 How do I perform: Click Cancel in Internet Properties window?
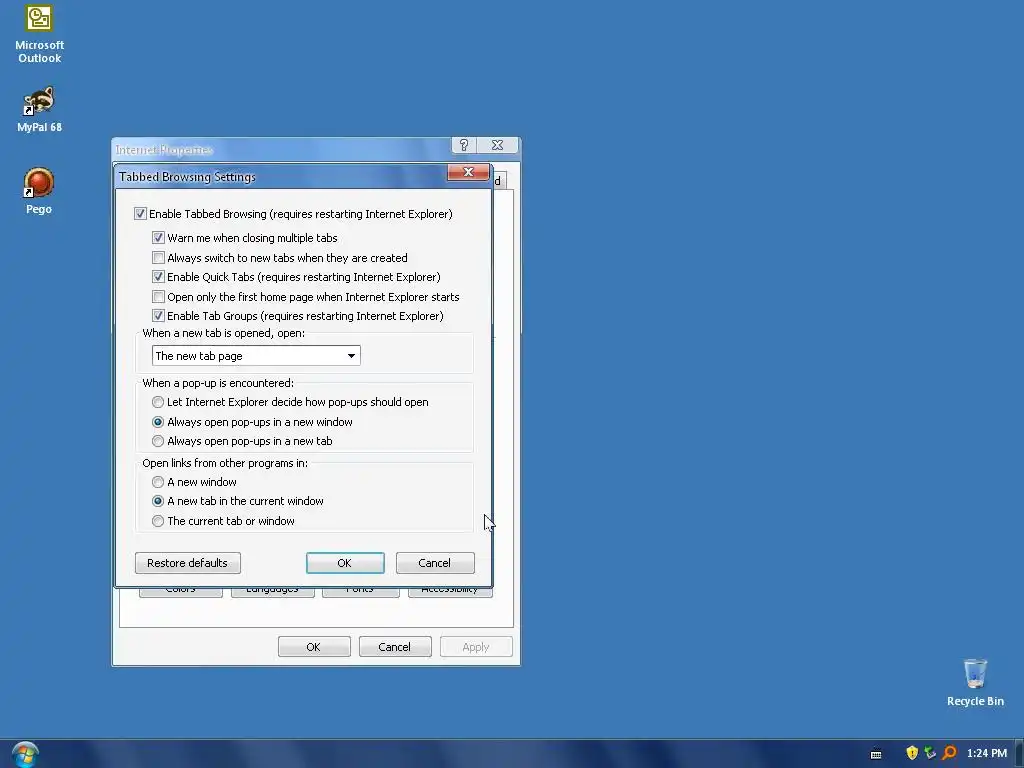[395, 647]
